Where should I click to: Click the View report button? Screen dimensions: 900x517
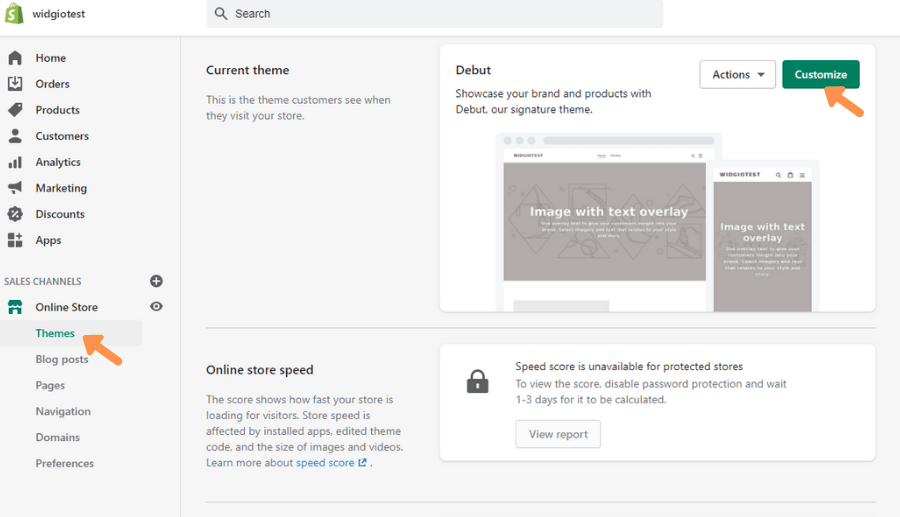(558, 434)
